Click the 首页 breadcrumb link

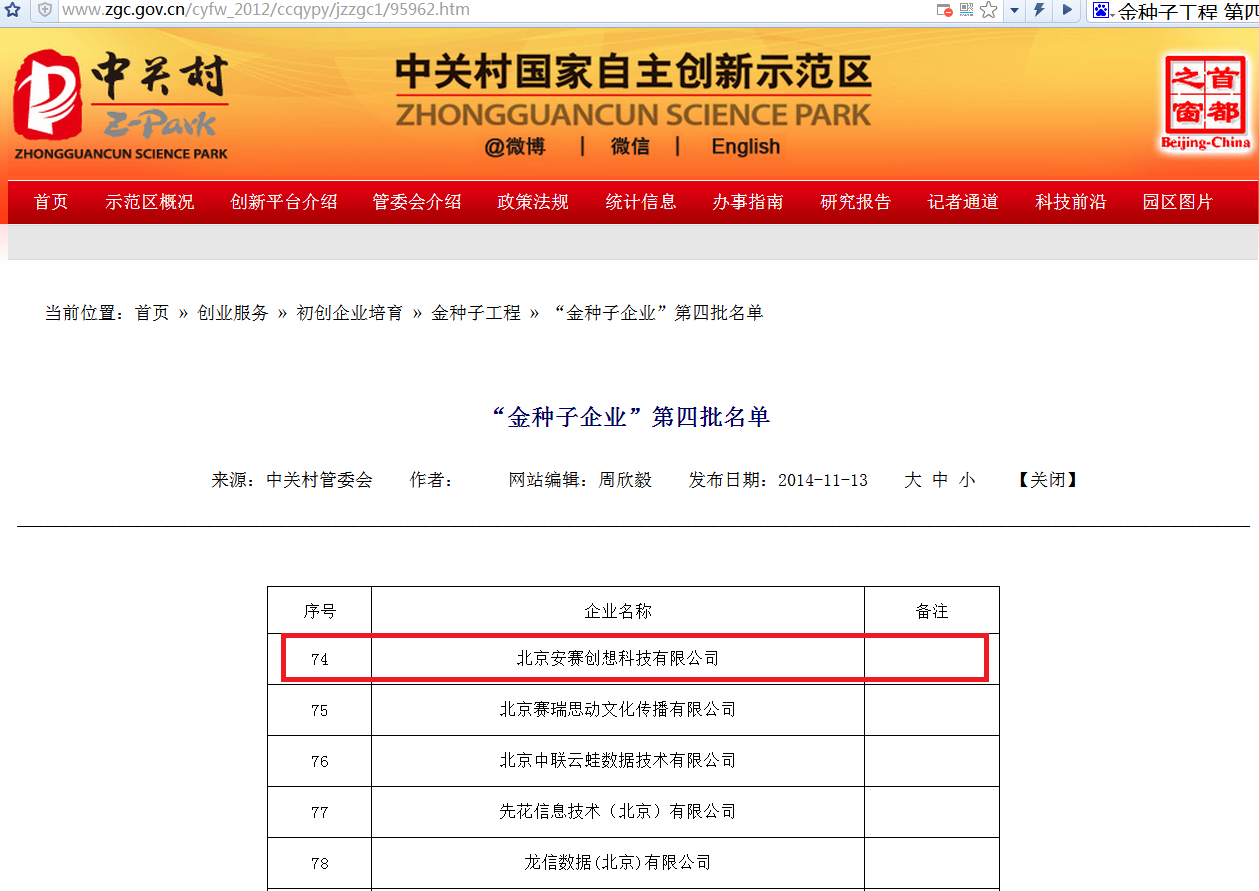[152, 313]
